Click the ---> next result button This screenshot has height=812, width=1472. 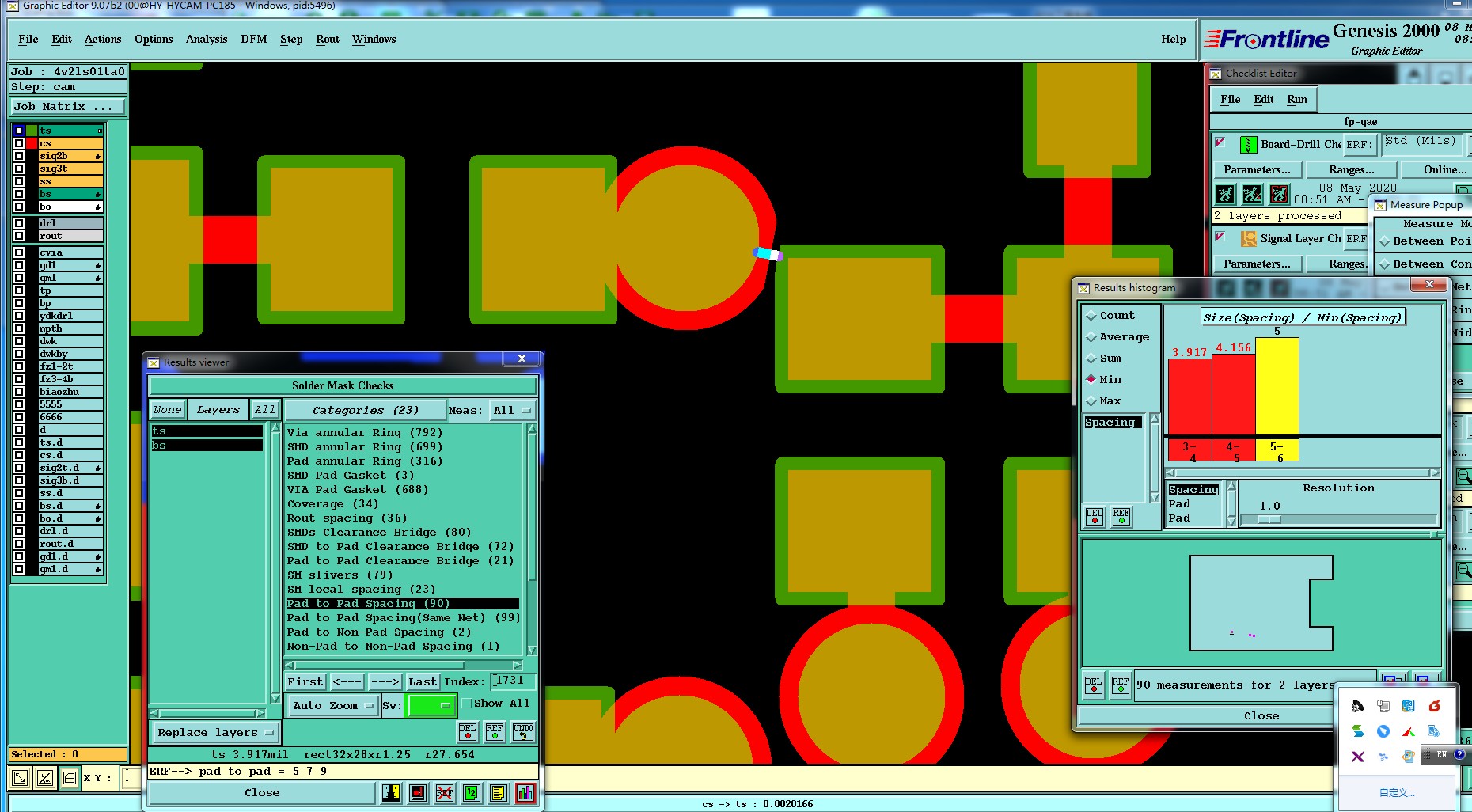[385, 681]
